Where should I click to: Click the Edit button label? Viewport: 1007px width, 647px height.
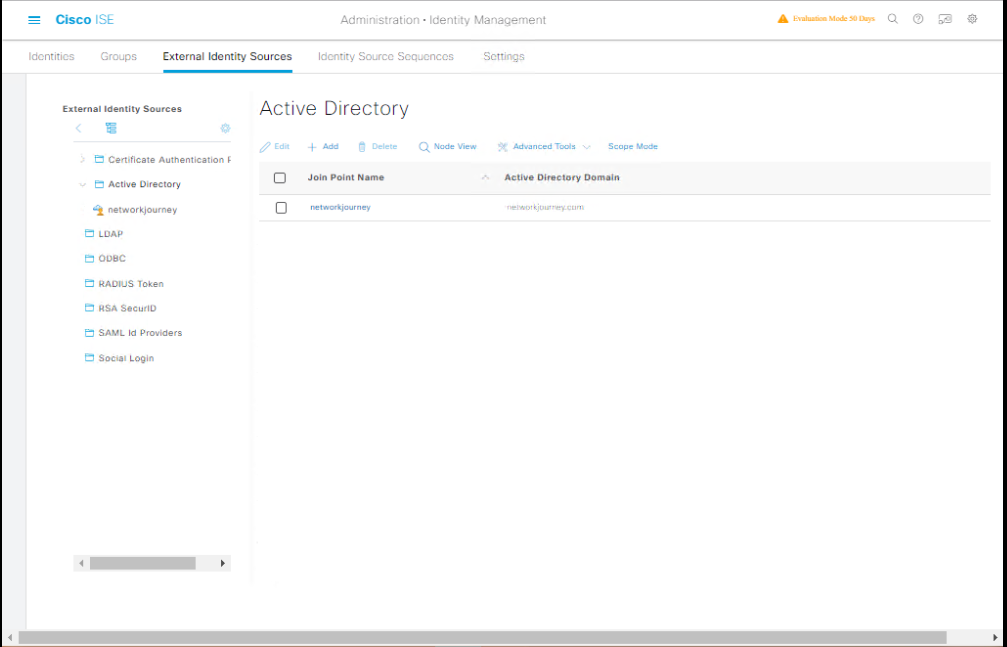point(282,146)
